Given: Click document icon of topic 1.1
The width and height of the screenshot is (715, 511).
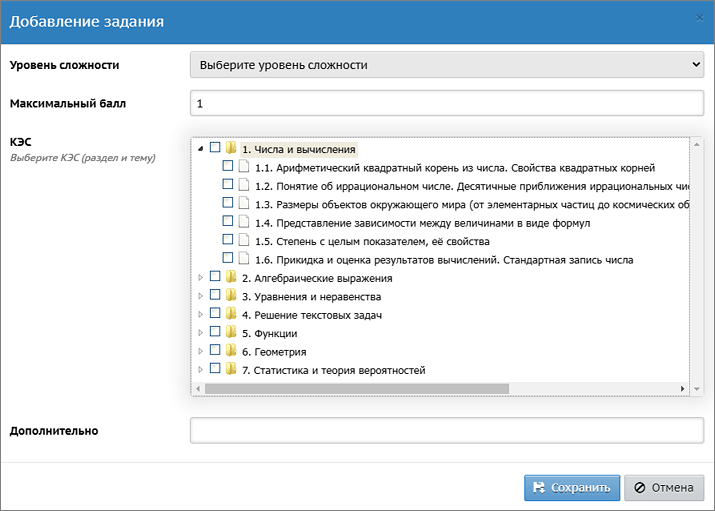Looking at the screenshot, I should click(x=243, y=167).
